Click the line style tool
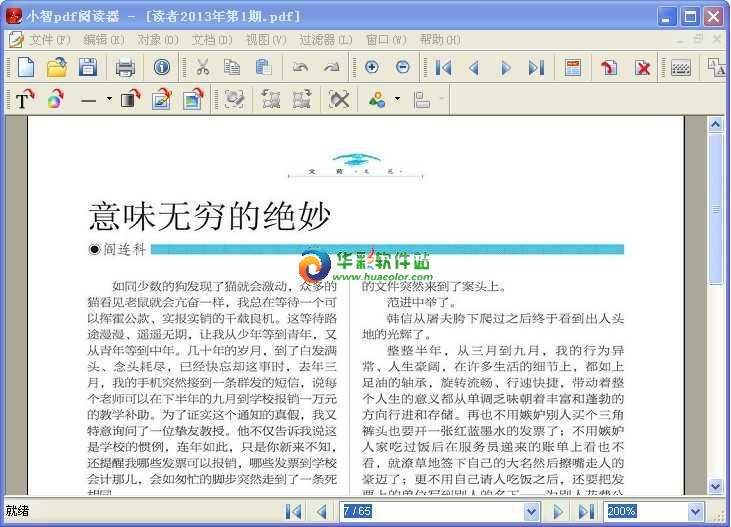The image size is (731, 527). (89, 99)
